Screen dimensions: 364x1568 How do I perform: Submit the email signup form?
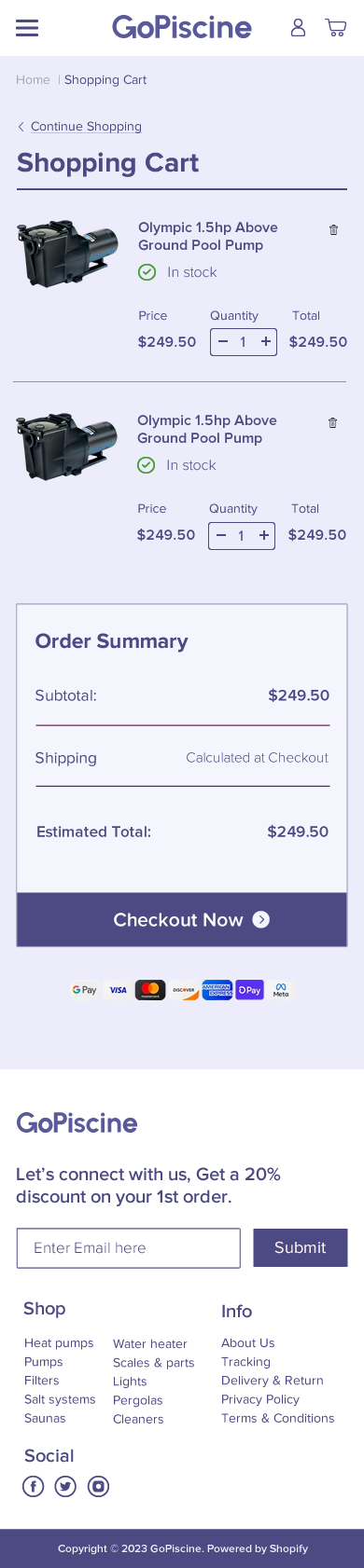click(x=301, y=1247)
